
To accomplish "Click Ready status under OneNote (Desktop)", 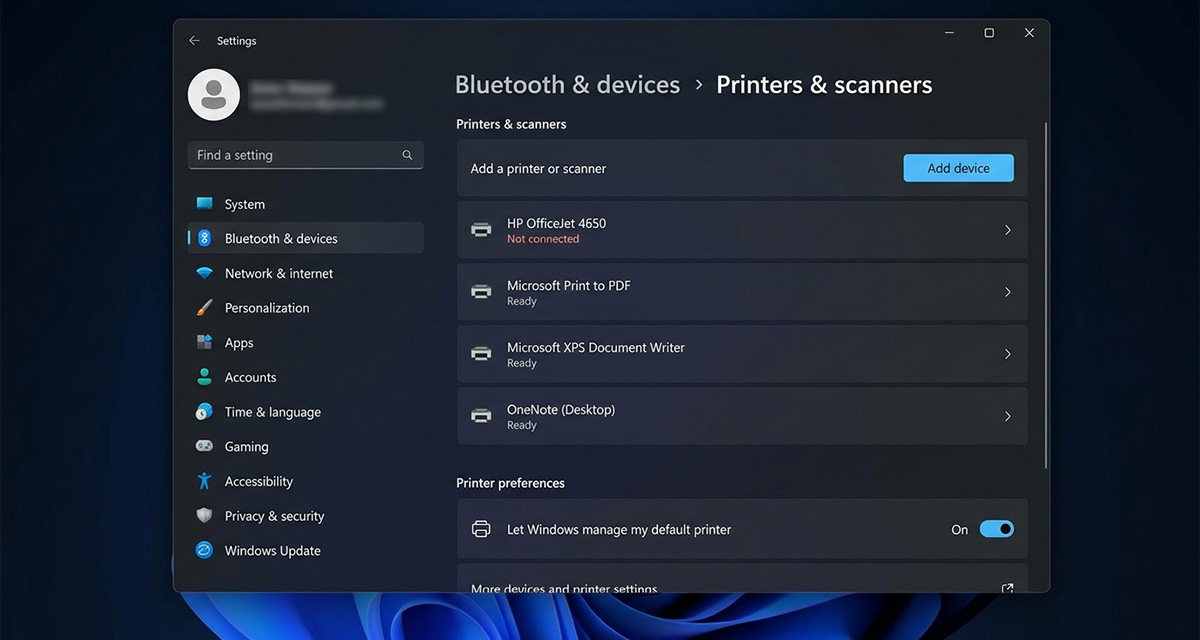I will [522, 425].
